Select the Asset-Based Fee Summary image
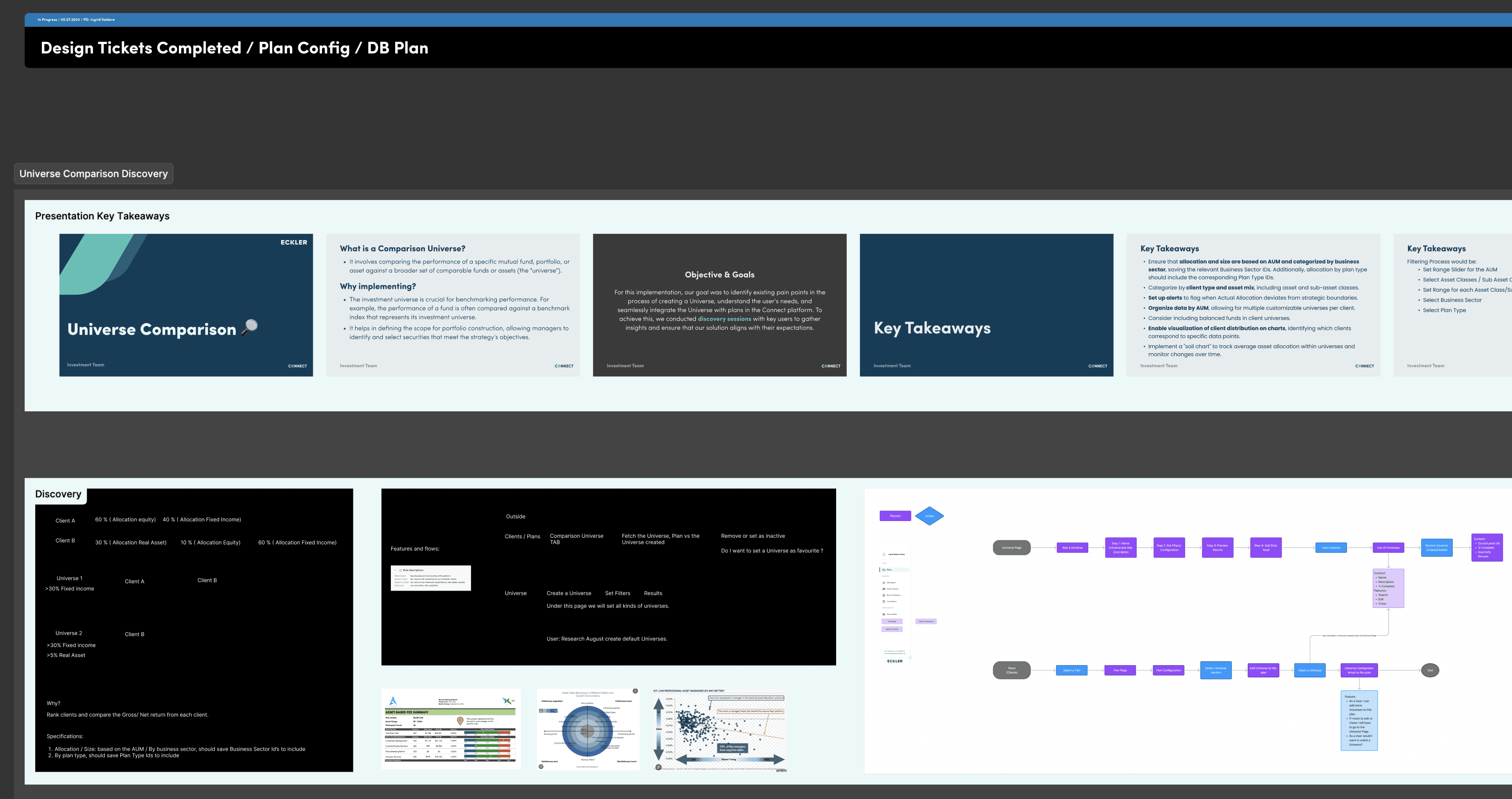Screen dimensions: 1512x799 click(451, 729)
